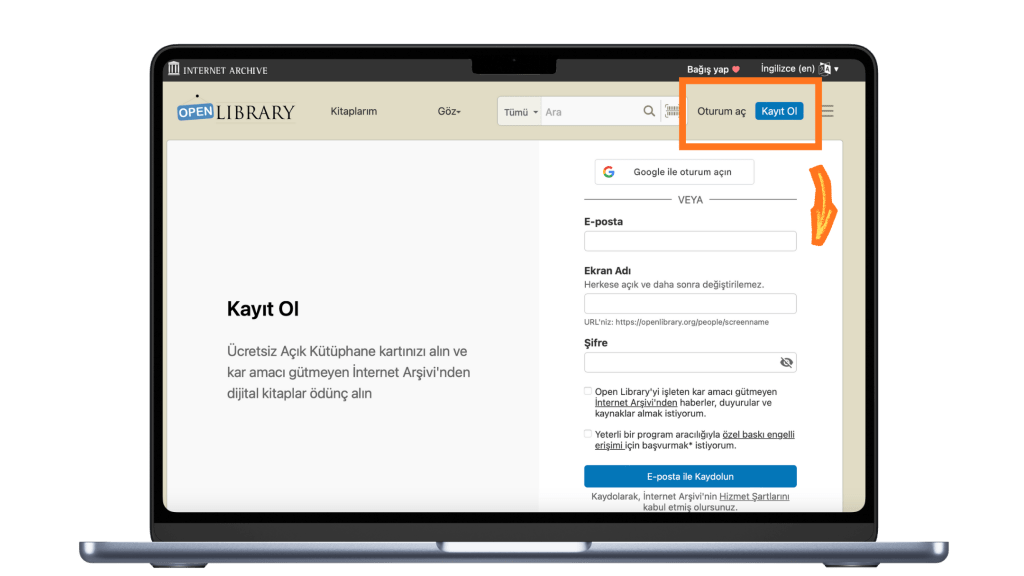Check the print disability access checkbox
Viewport: 1024px width, 576px height.
click(x=588, y=434)
